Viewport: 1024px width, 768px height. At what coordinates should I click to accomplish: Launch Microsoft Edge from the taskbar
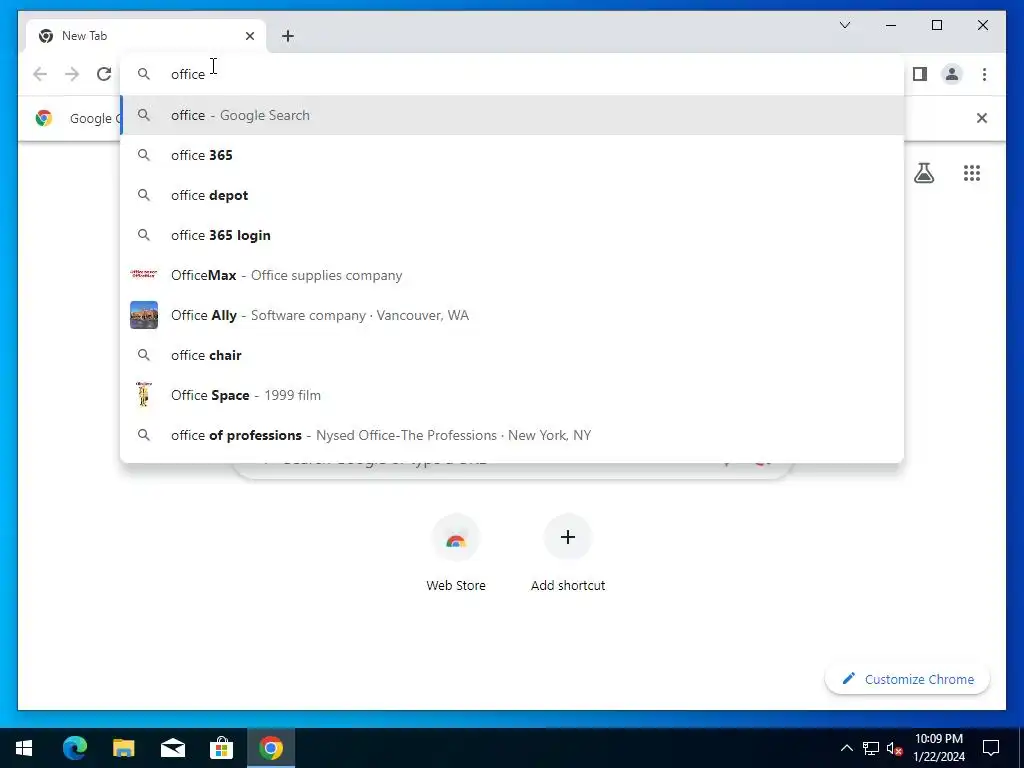click(74, 748)
